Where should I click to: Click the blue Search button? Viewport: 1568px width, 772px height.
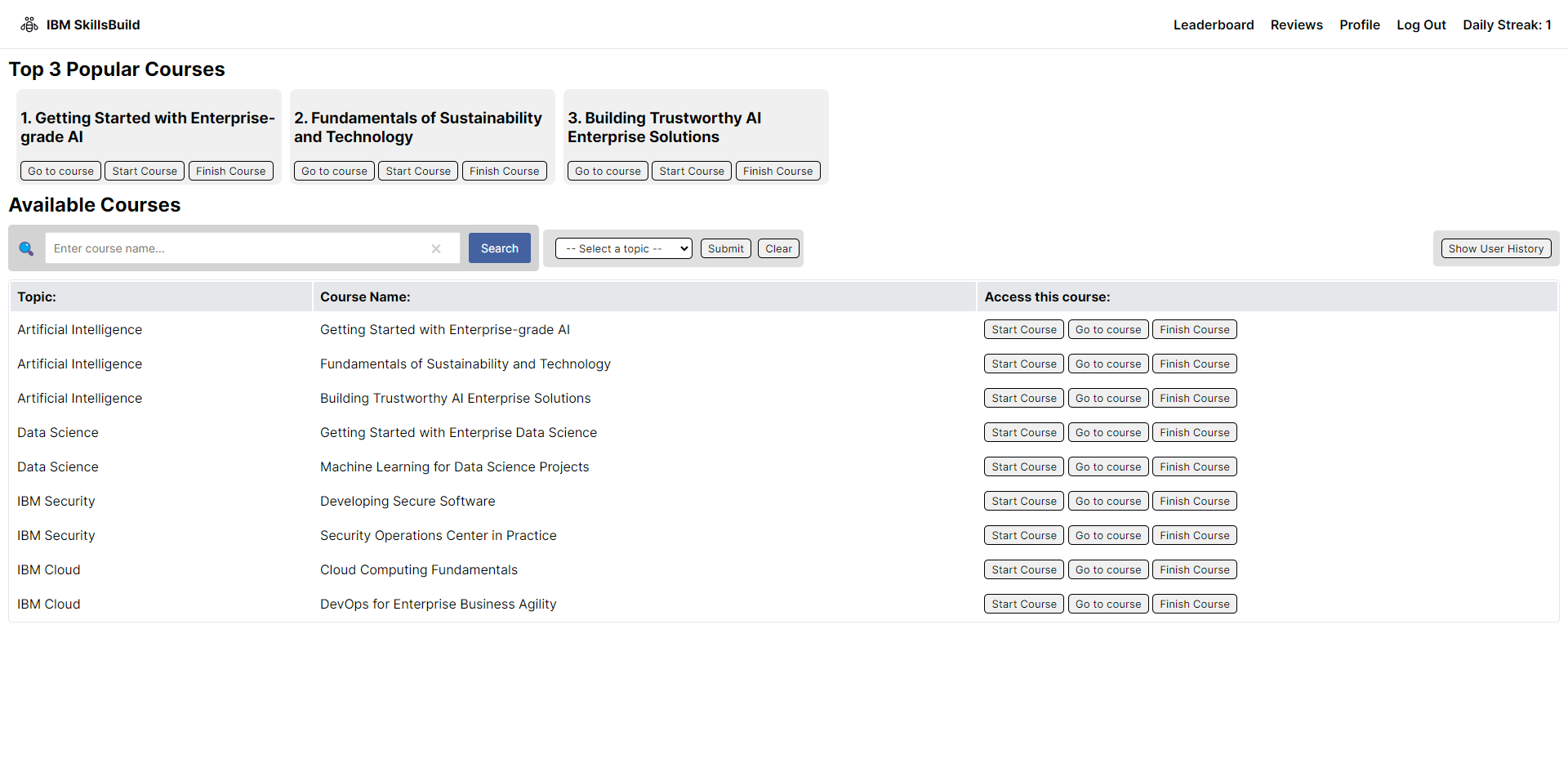[x=500, y=248]
